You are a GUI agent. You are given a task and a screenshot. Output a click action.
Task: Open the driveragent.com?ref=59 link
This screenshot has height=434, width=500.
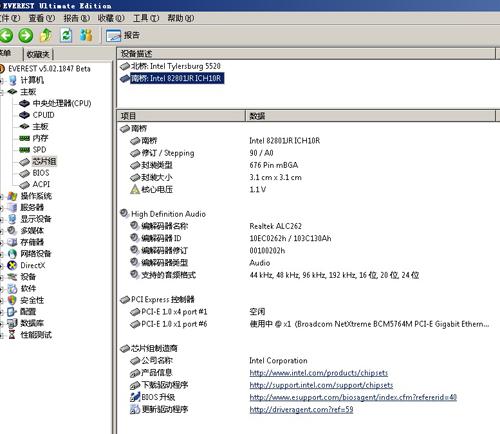click(x=301, y=410)
